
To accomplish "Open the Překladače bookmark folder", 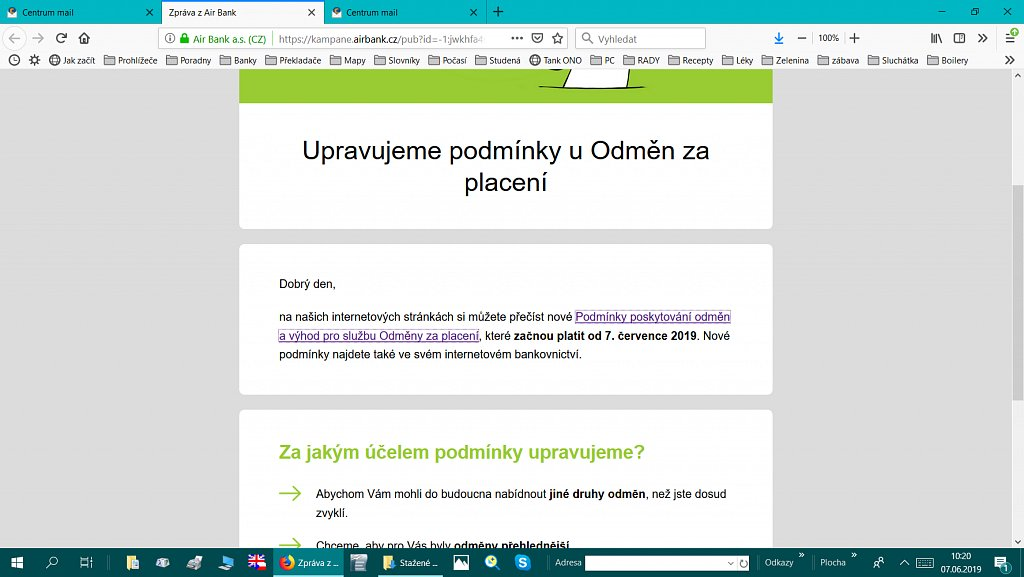I will point(293,60).
